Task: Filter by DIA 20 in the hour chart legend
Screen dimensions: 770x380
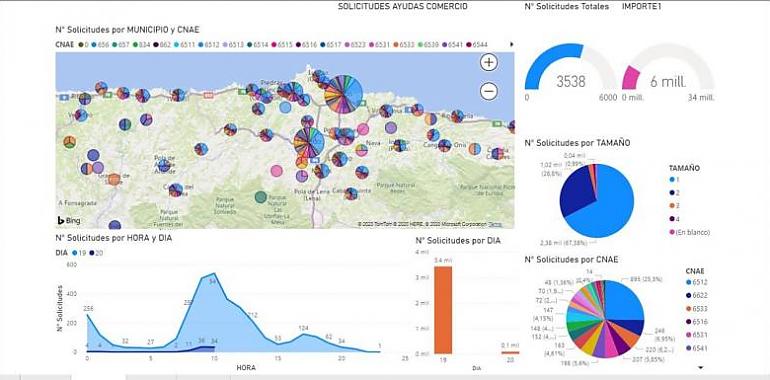Action: 96,253
